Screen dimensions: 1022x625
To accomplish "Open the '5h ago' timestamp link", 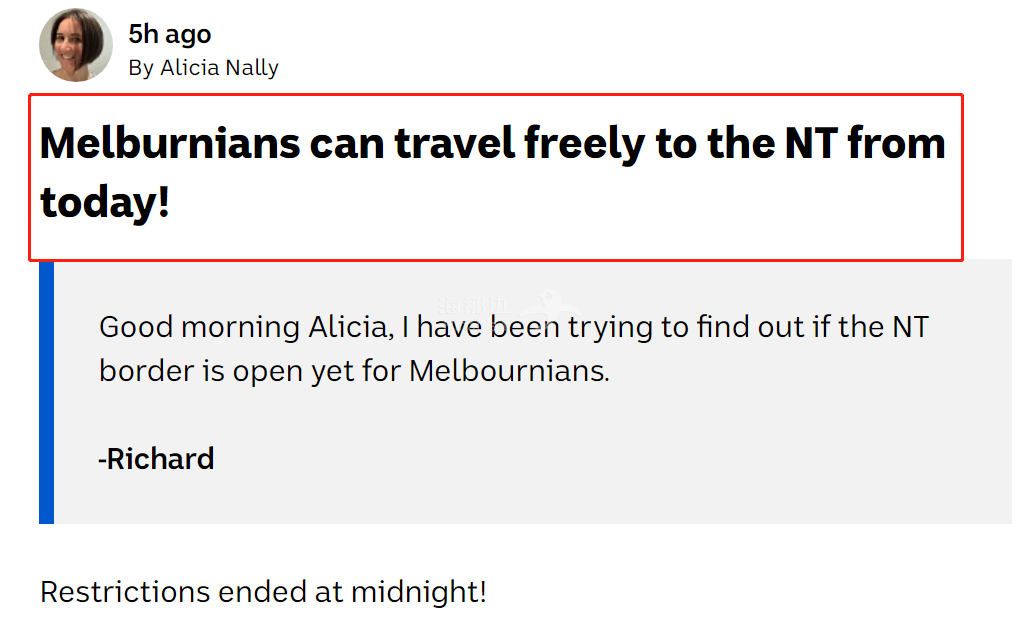I will tap(169, 35).
